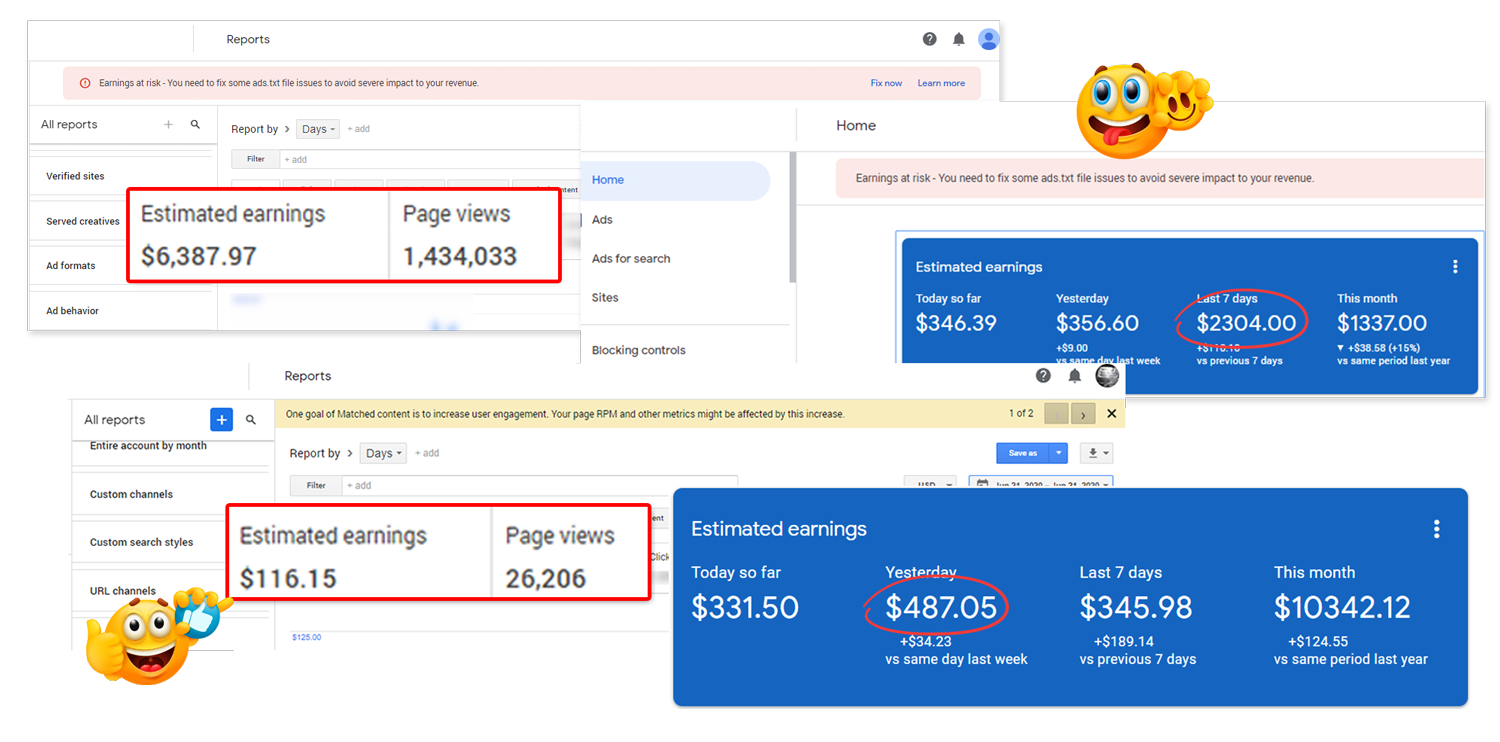Screen dimensions: 1500x742
Task: Open Days dropdown in lower report
Action: [x=384, y=453]
